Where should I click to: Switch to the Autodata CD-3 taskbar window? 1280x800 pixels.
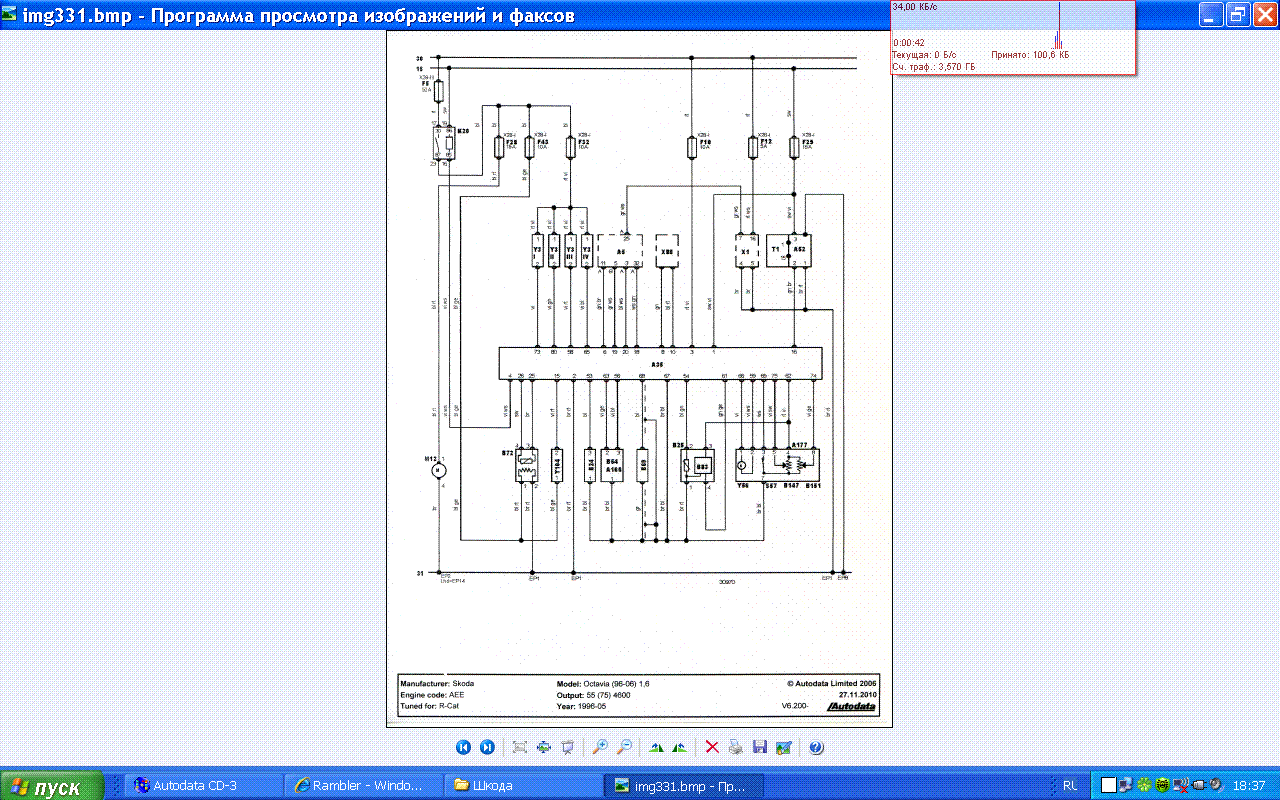pyautogui.click(x=202, y=786)
